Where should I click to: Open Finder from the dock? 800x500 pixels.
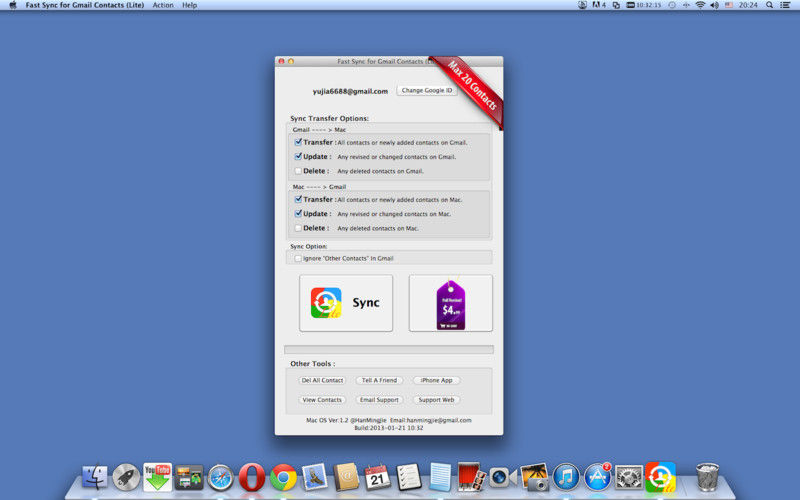tap(95, 478)
